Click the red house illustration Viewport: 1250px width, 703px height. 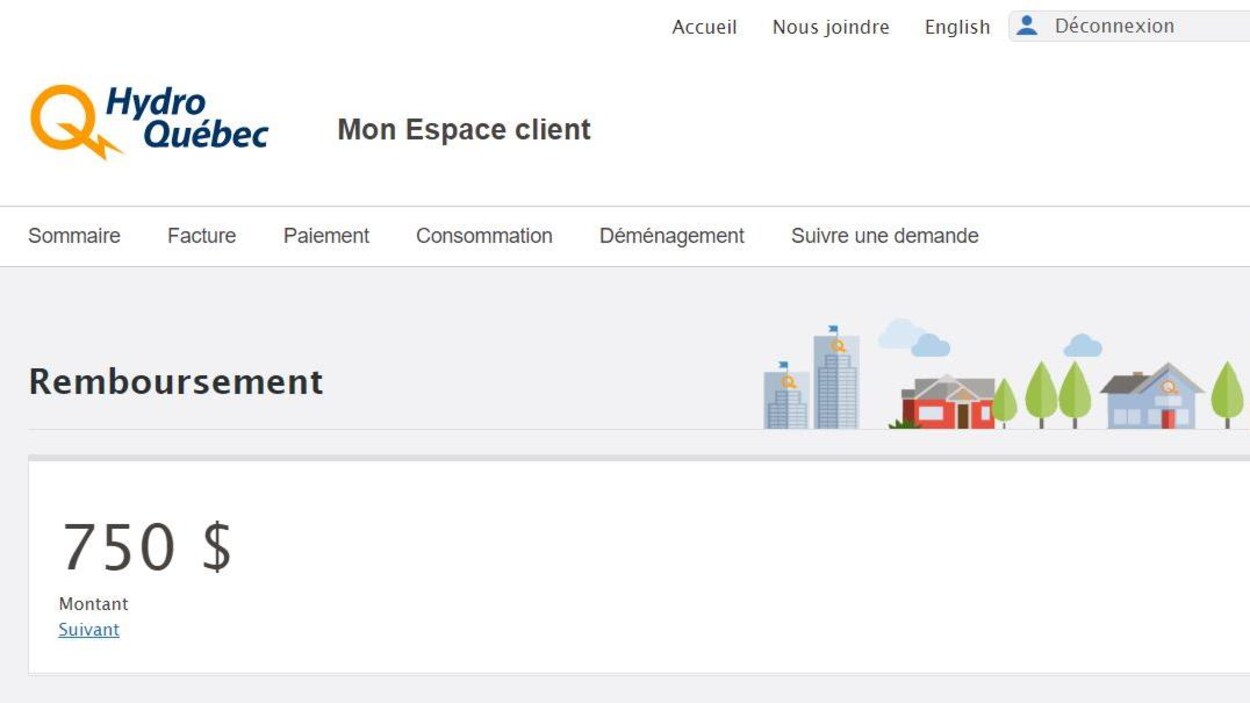pos(946,403)
